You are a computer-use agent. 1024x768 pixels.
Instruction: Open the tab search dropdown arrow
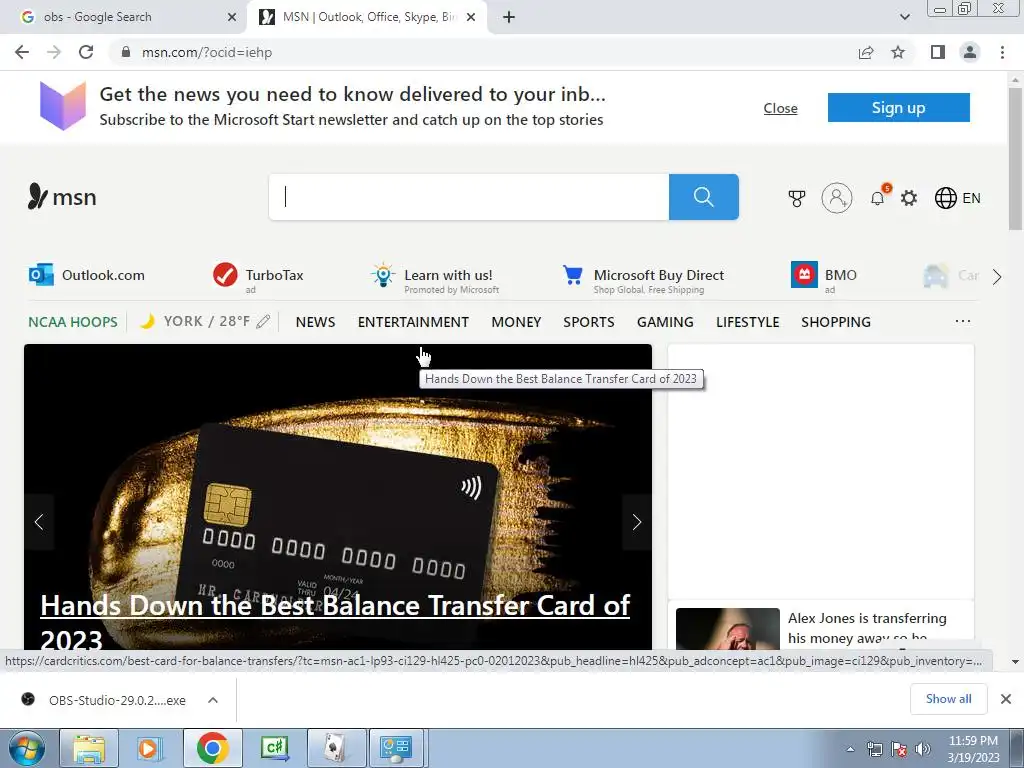tap(904, 17)
